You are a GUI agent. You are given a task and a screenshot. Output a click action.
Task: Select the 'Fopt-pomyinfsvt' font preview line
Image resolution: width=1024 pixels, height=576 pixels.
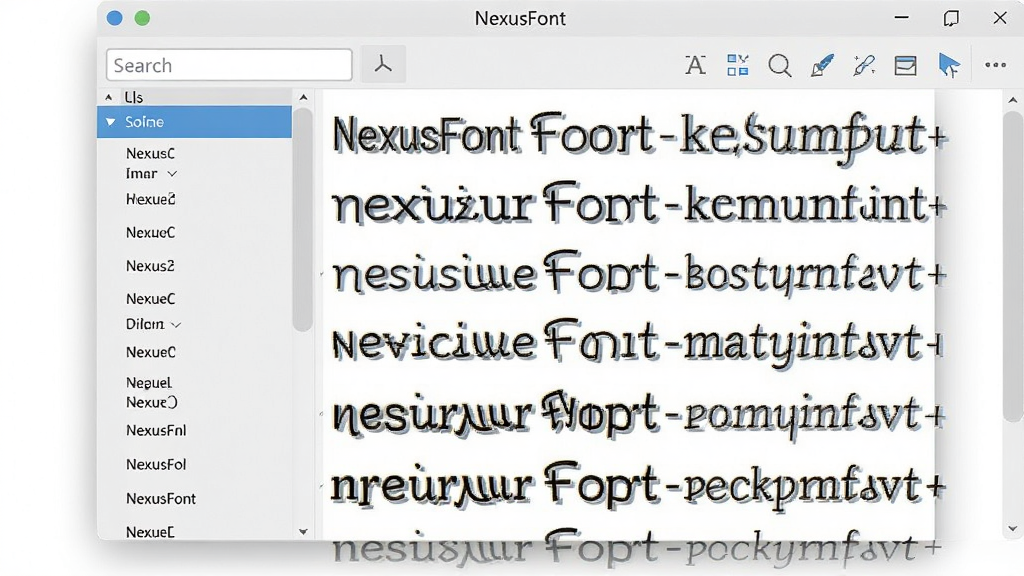(638, 414)
